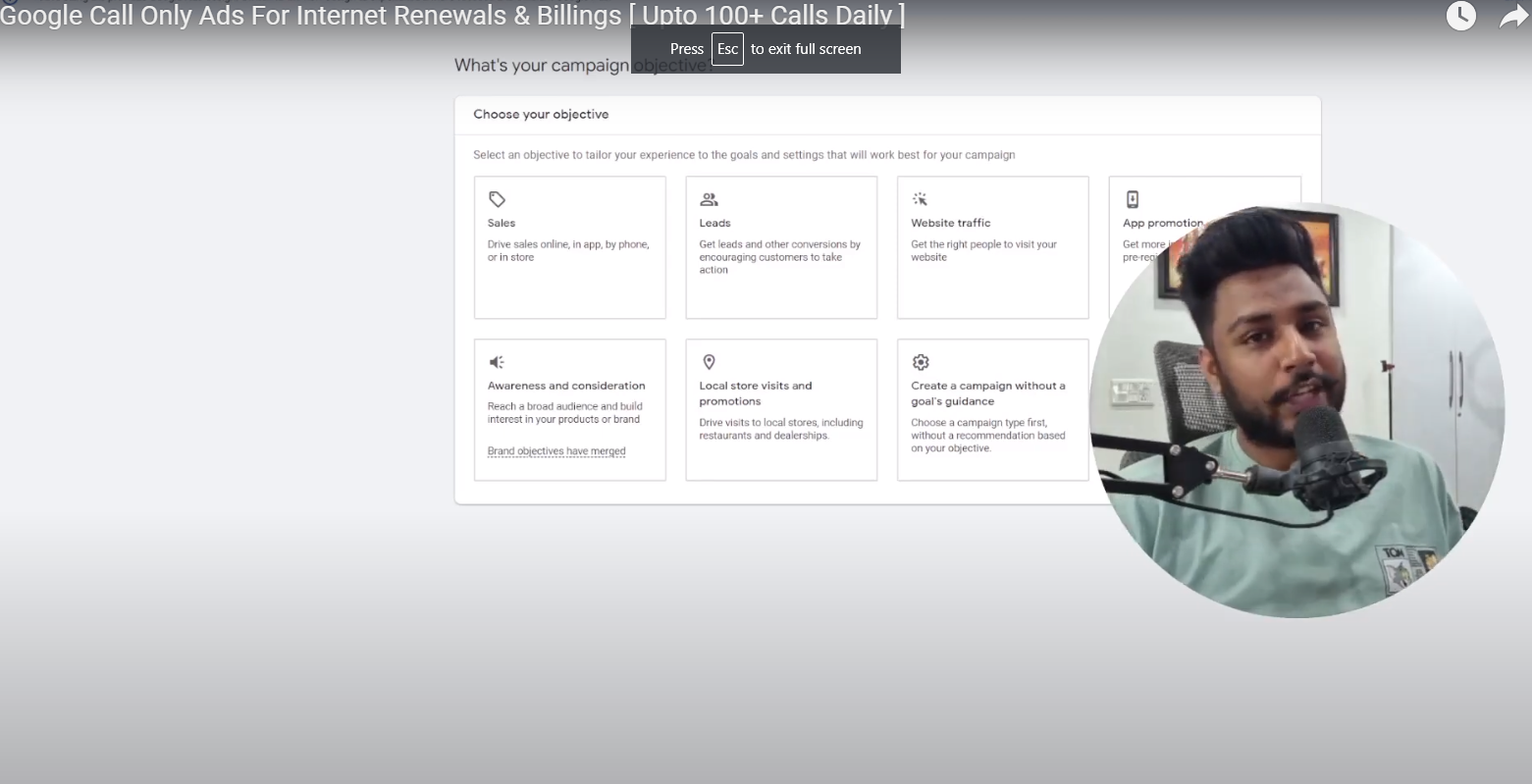Click 'Get leads and other conversions' description
Viewport: 1532px width, 784px height.
click(x=779, y=257)
